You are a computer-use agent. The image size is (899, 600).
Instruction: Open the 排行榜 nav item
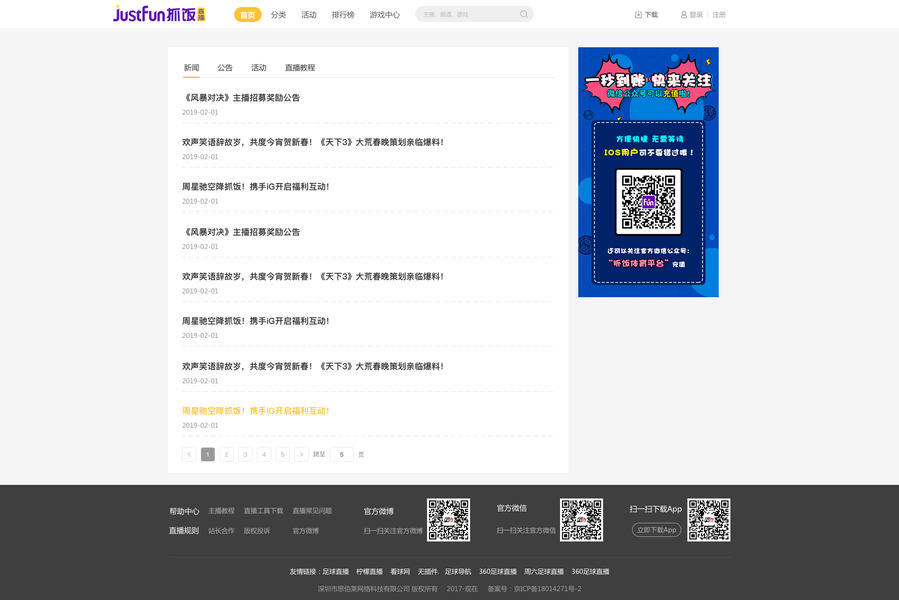pyautogui.click(x=343, y=14)
